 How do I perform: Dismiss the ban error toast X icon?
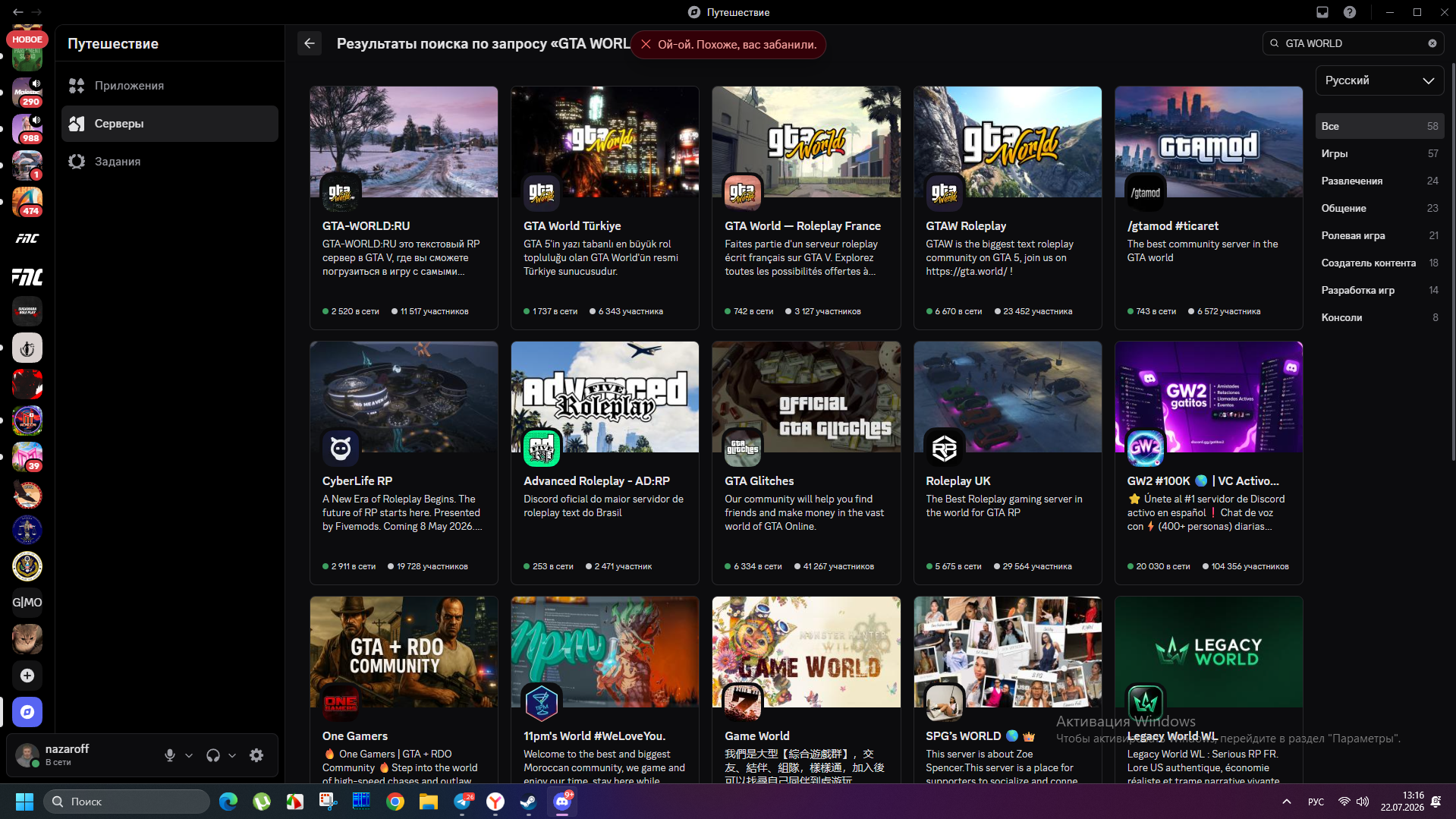point(646,45)
